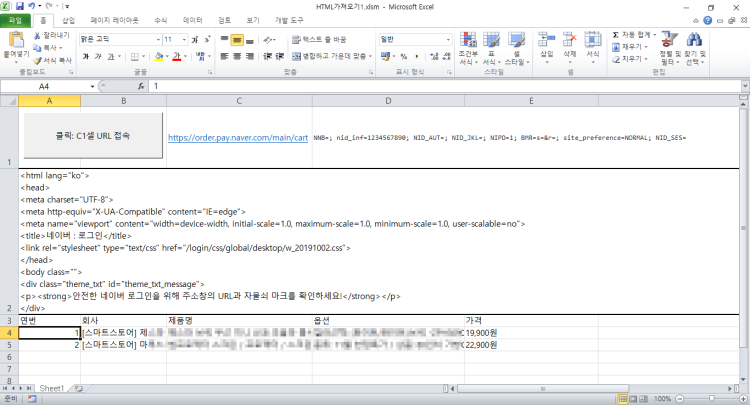Click the Save icon in Quick Access Toolbar
750x405 pixels.
(20, 7)
